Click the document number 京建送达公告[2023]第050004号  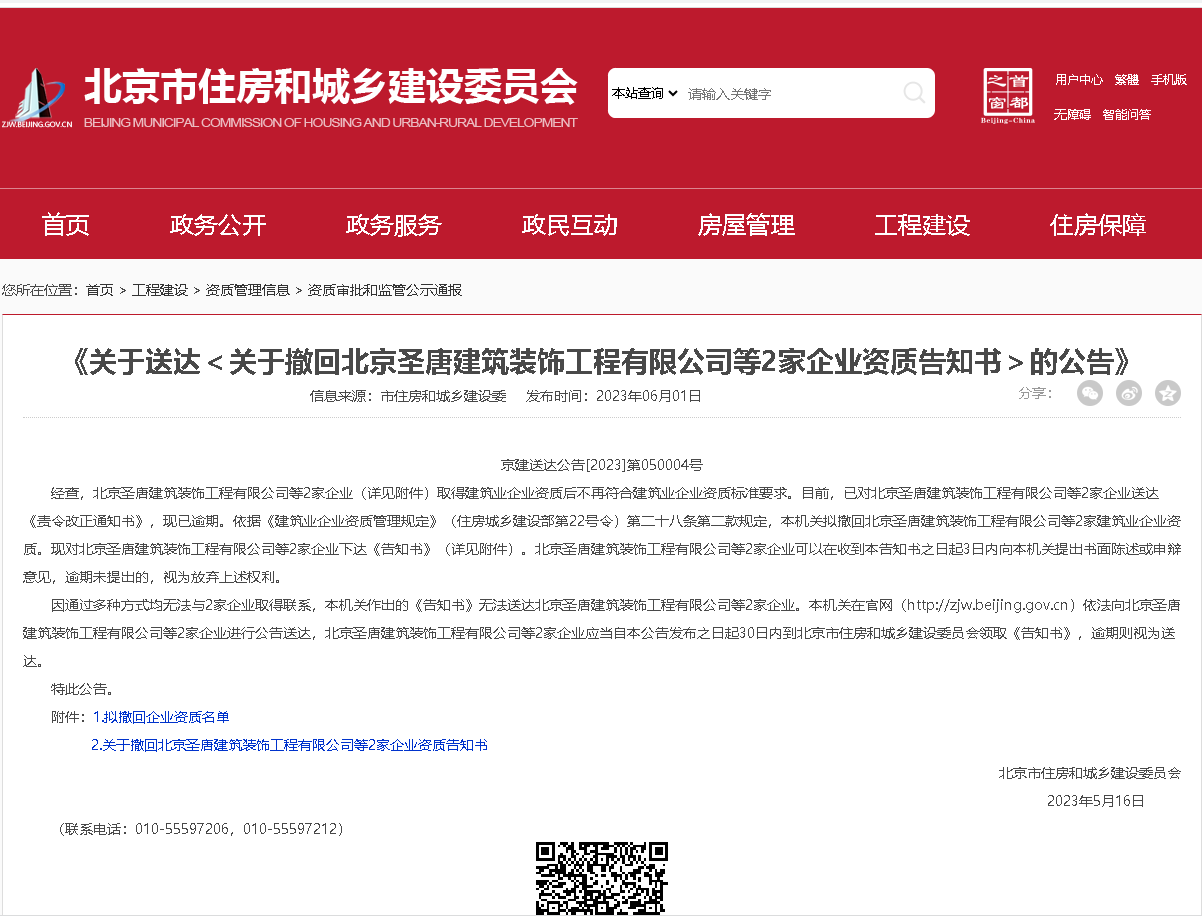(x=602, y=465)
